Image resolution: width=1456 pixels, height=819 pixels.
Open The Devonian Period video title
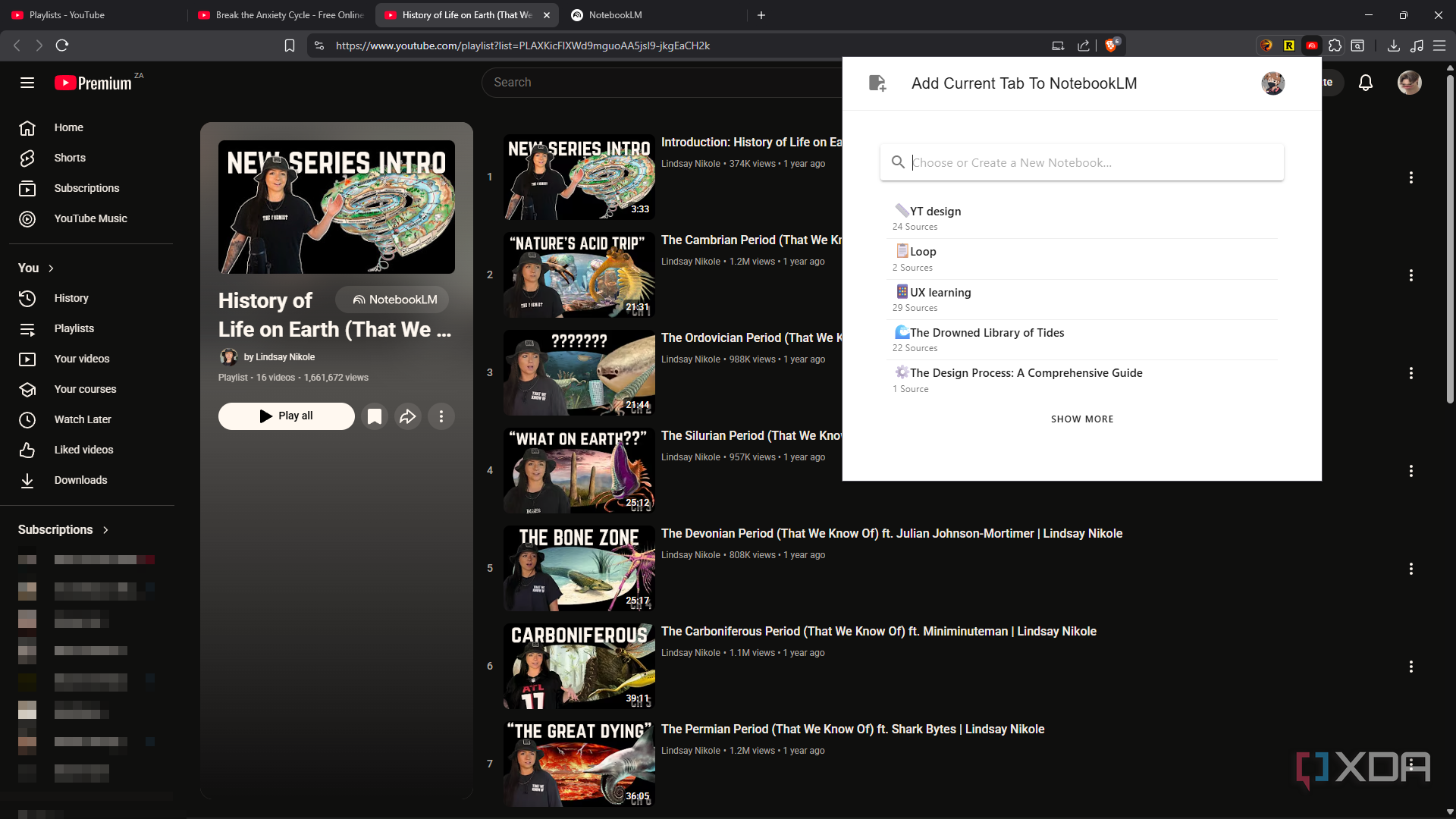(891, 534)
